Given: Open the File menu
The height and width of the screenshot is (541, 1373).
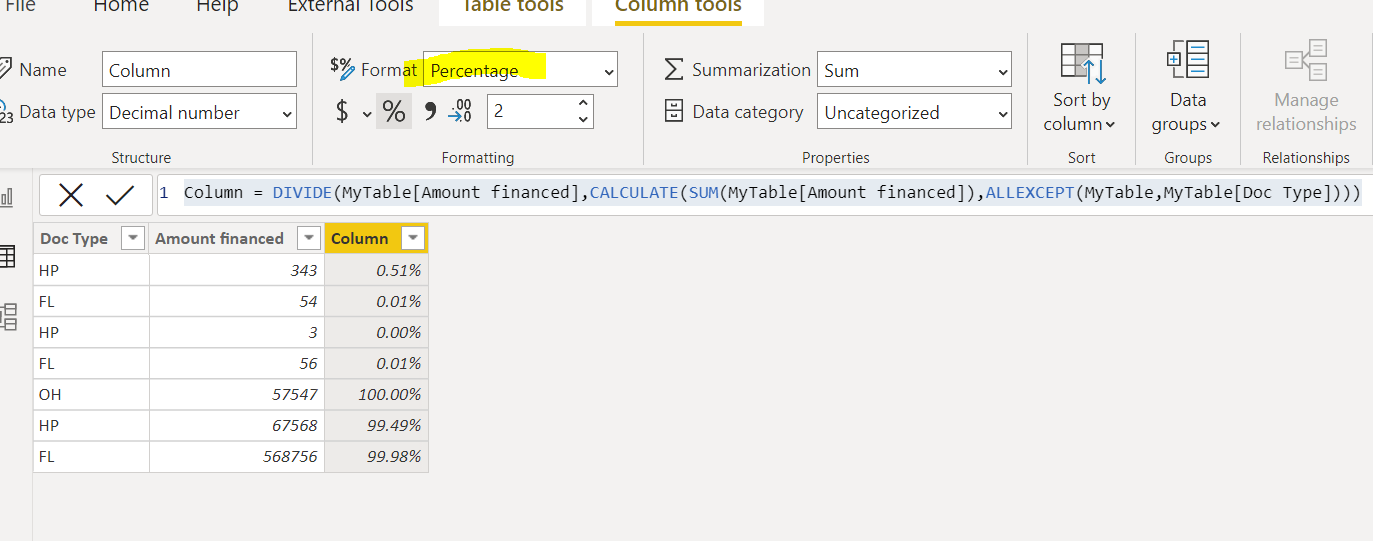Looking at the screenshot, I should click(19, 6).
